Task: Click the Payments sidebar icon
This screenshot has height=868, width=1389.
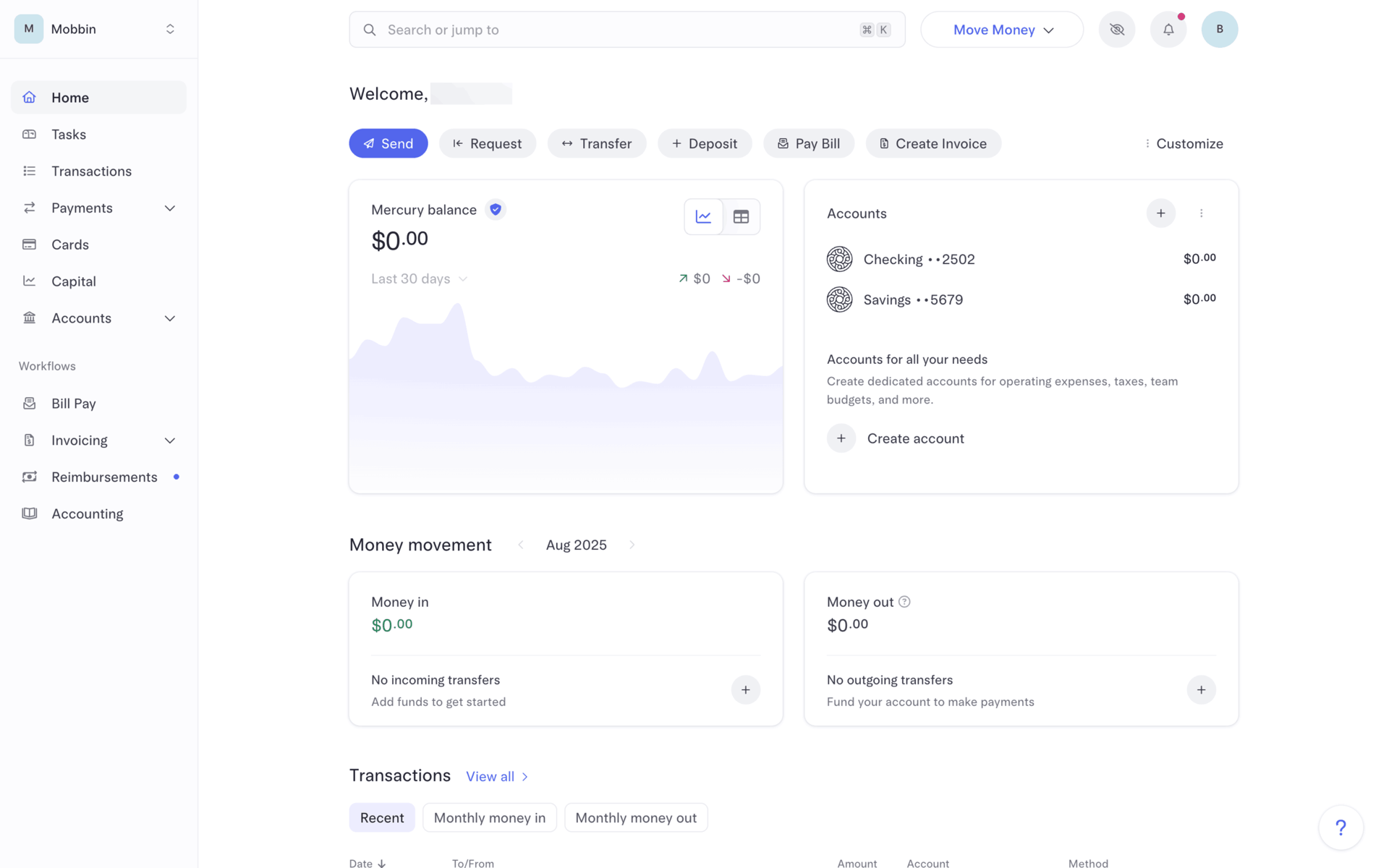Action: [29, 208]
